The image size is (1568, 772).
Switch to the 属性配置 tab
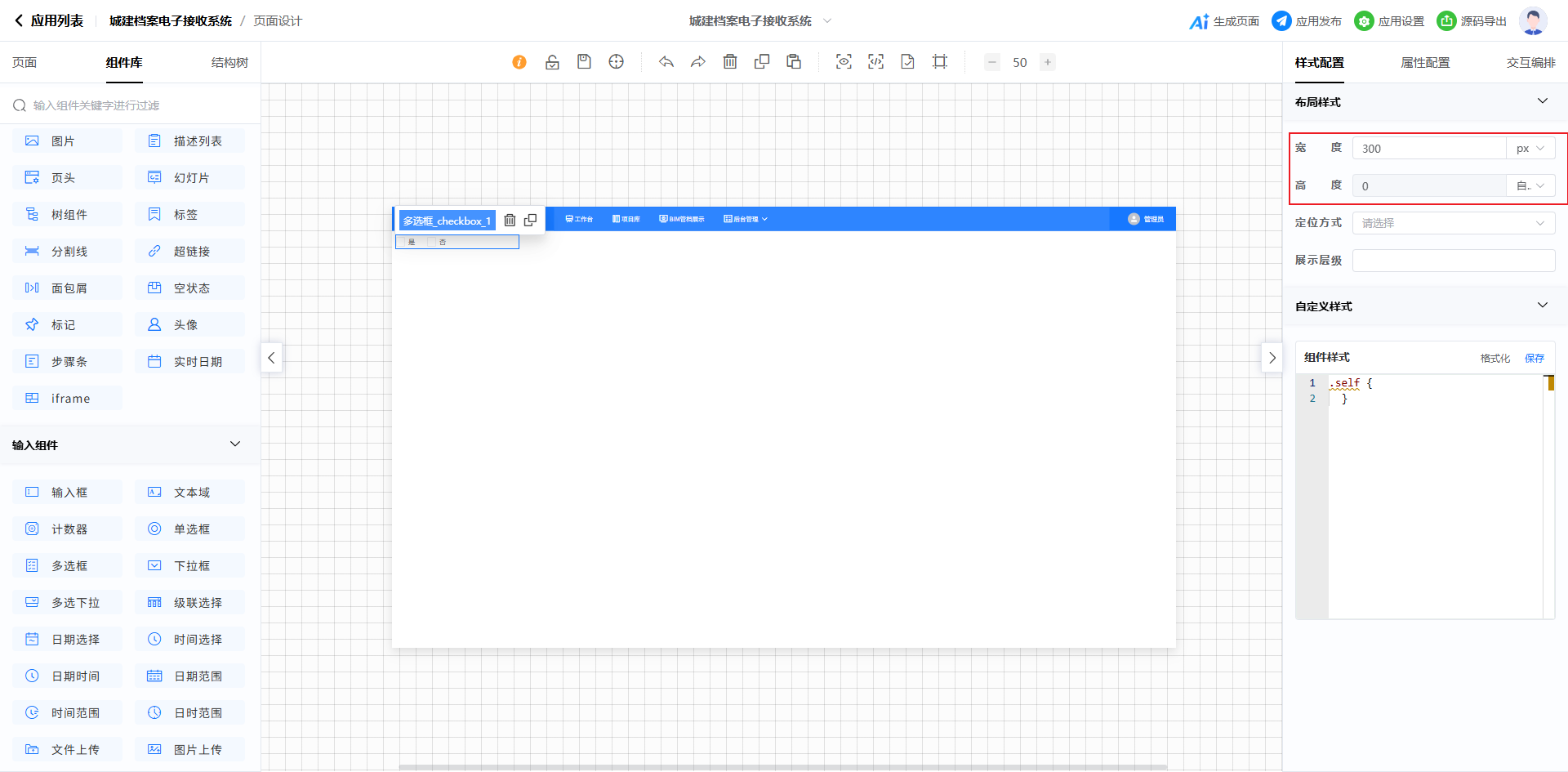pos(1425,63)
